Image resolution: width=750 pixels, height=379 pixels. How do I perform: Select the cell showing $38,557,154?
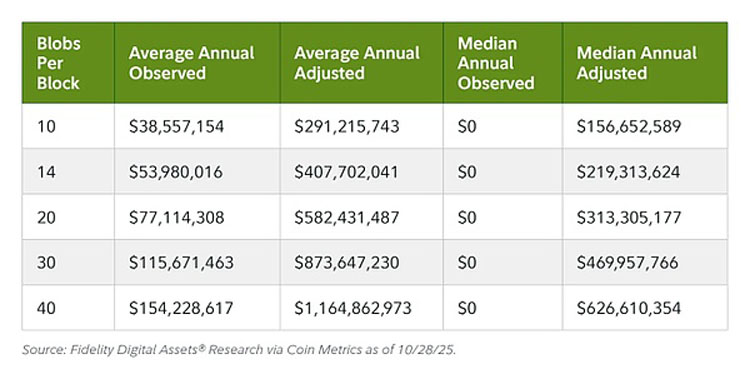(x=197, y=126)
